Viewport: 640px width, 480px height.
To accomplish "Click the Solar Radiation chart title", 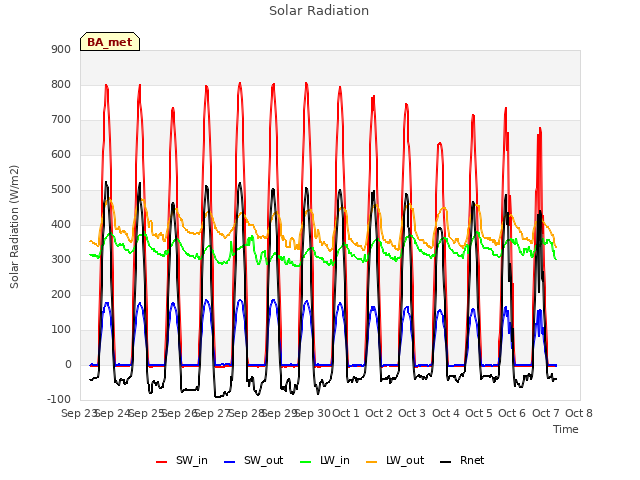I will pos(319,11).
